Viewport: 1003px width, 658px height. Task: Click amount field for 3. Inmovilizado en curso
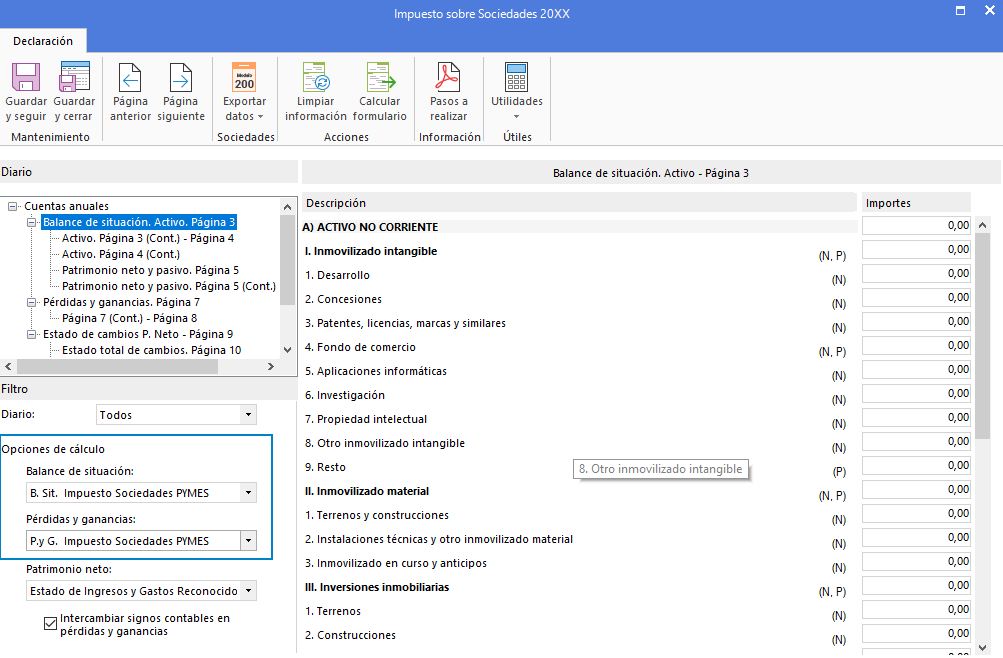click(x=916, y=561)
